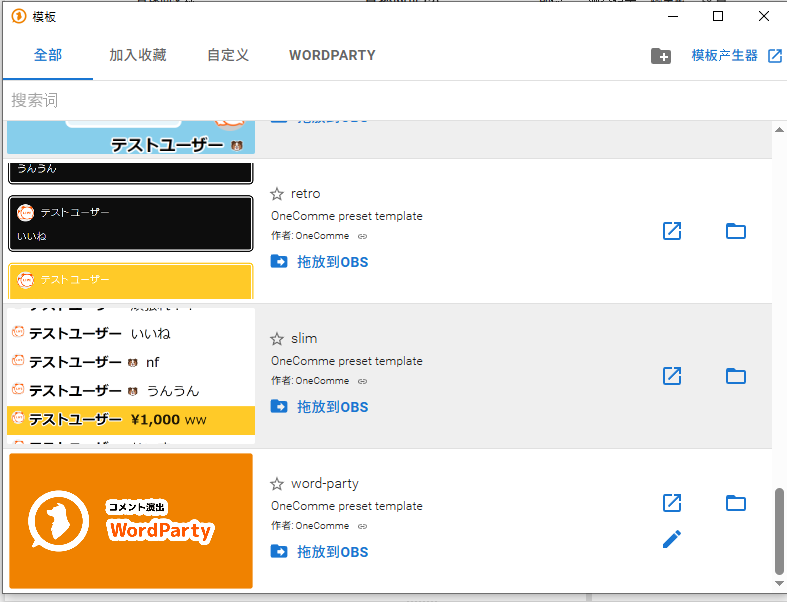Edit word-party template with pencil icon
This screenshot has height=602, width=787.
coord(672,539)
